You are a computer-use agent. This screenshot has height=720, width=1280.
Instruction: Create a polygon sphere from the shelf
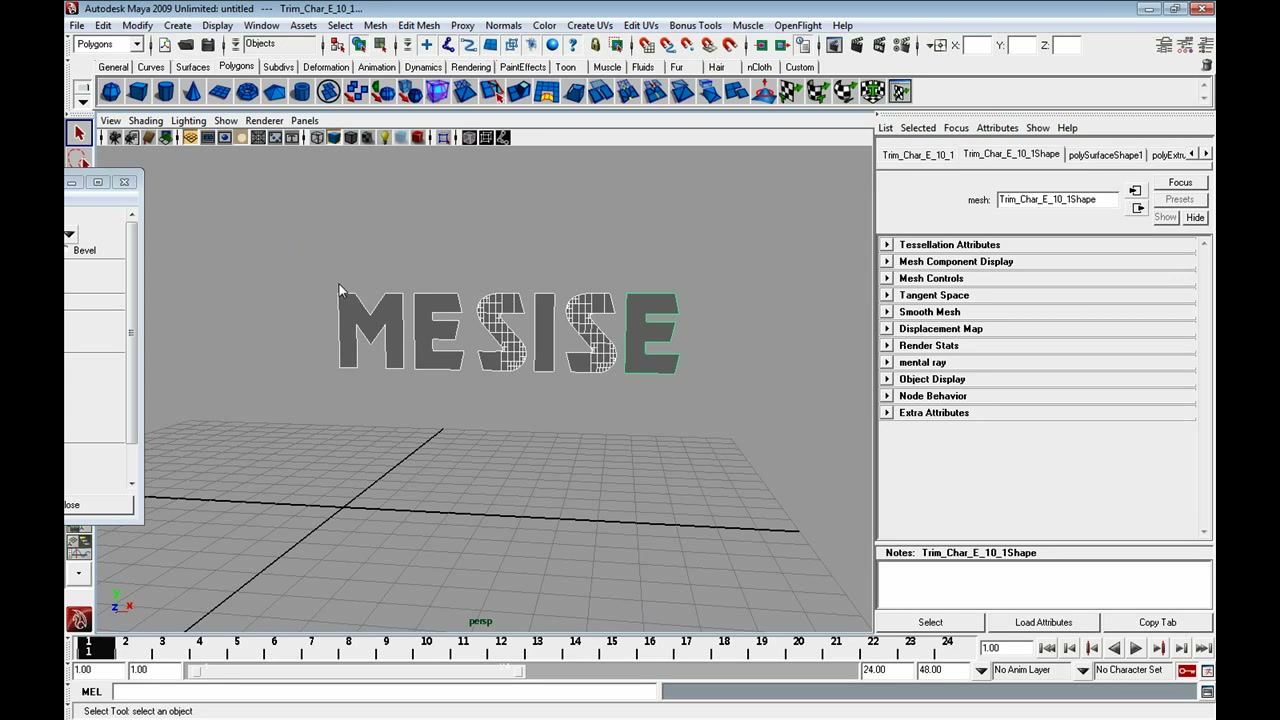(x=111, y=92)
